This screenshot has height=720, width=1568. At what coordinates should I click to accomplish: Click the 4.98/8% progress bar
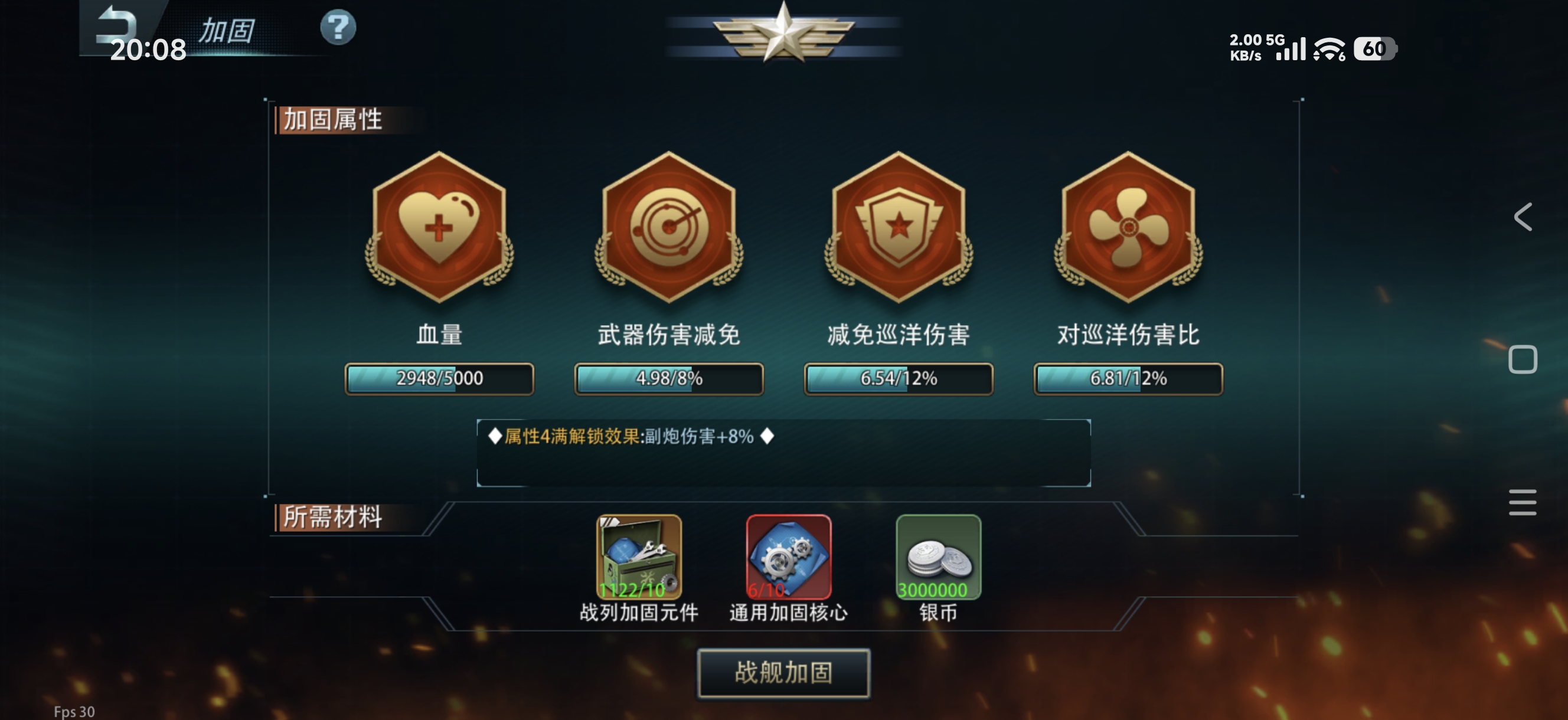coord(668,378)
